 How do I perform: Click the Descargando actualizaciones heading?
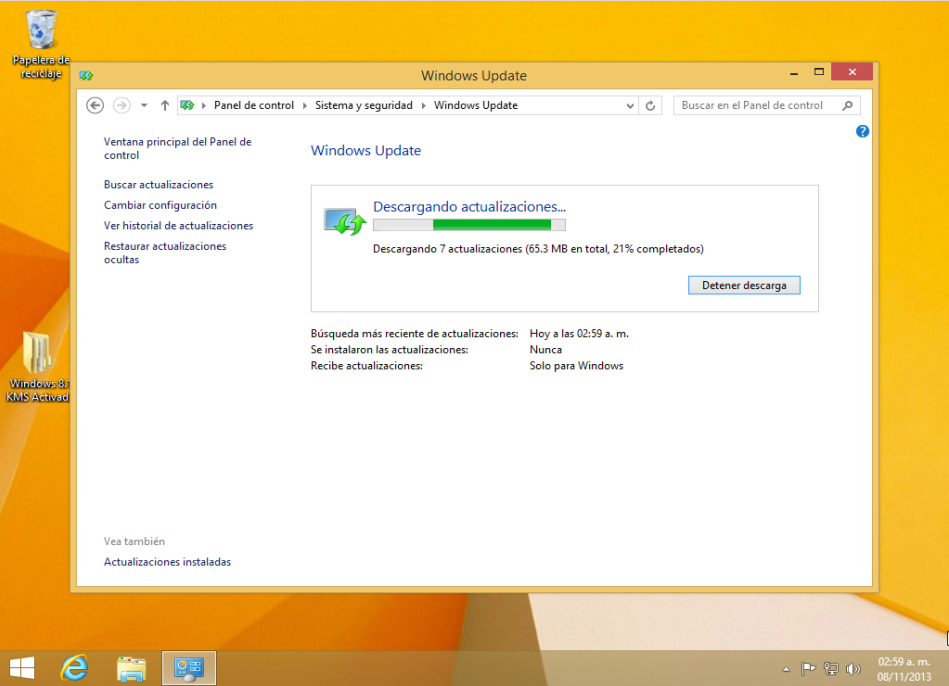tap(469, 206)
